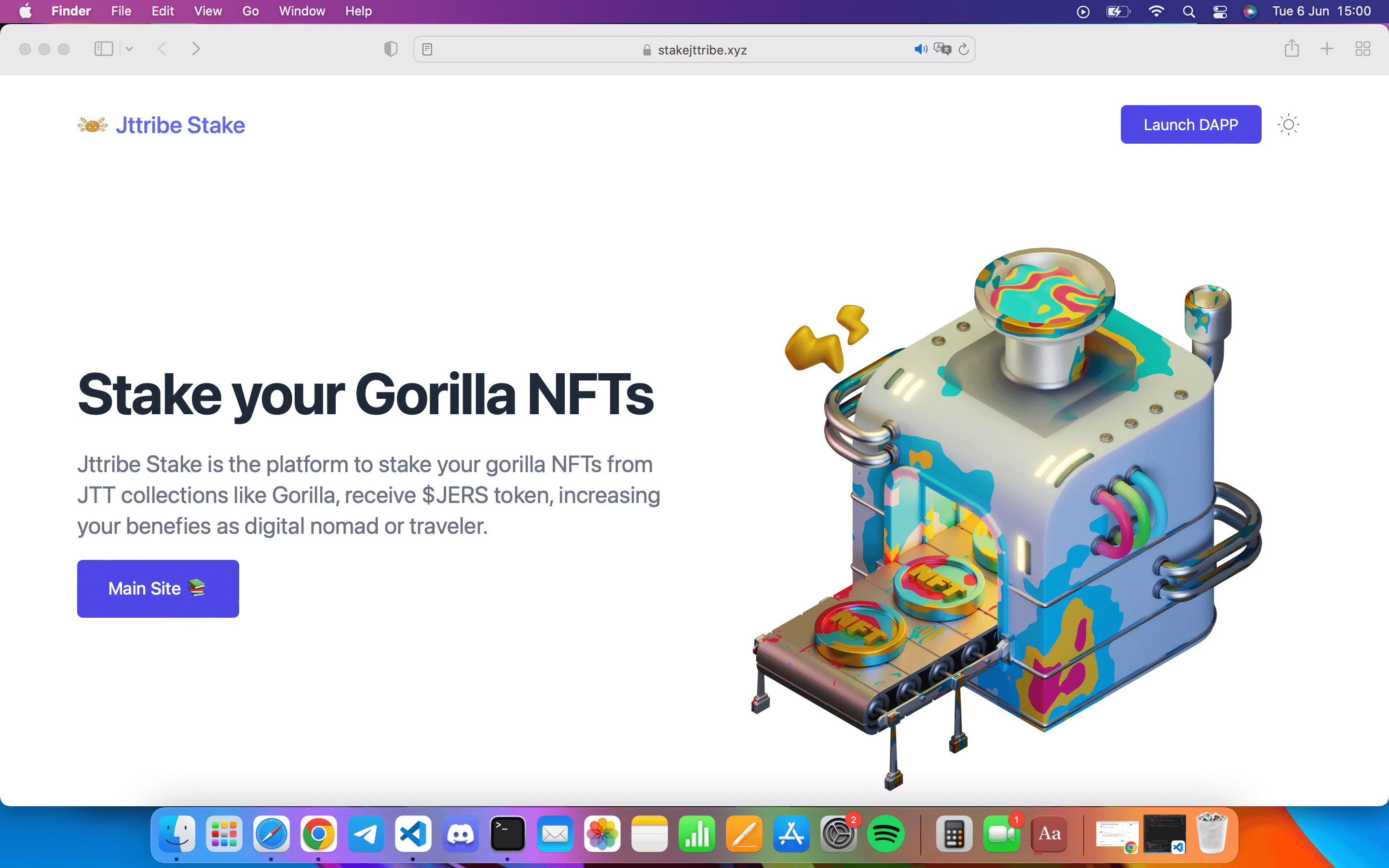Open the battery status menu
Image resolution: width=1389 pixels, height=868 pixels.
pos(1118,12)
